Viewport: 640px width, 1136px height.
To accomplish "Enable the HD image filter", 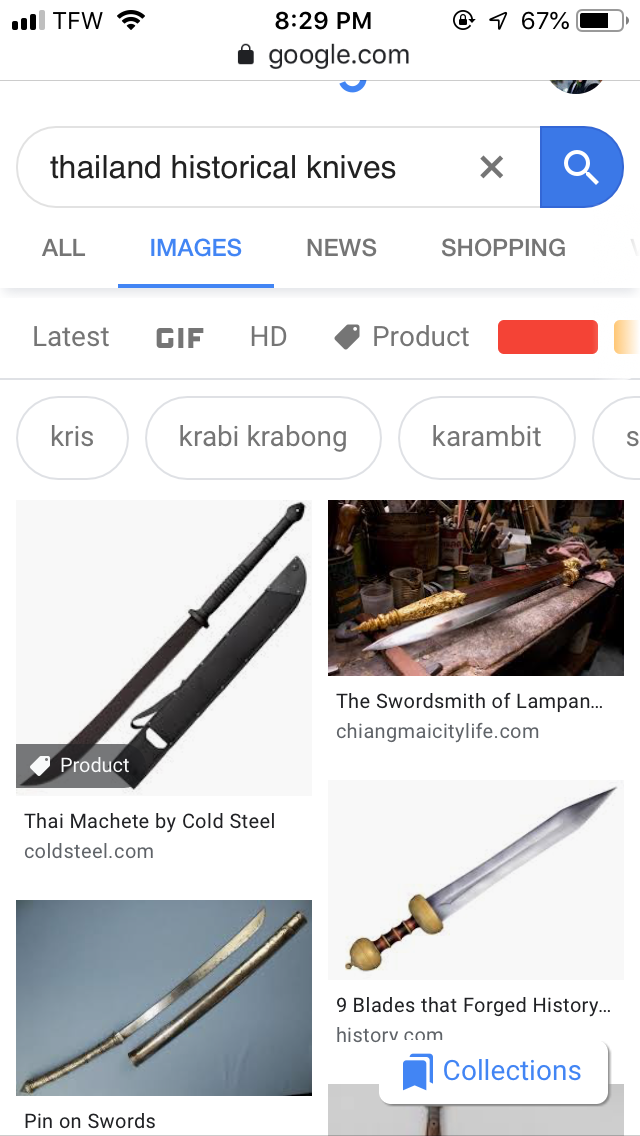I will tap(268, 337).
